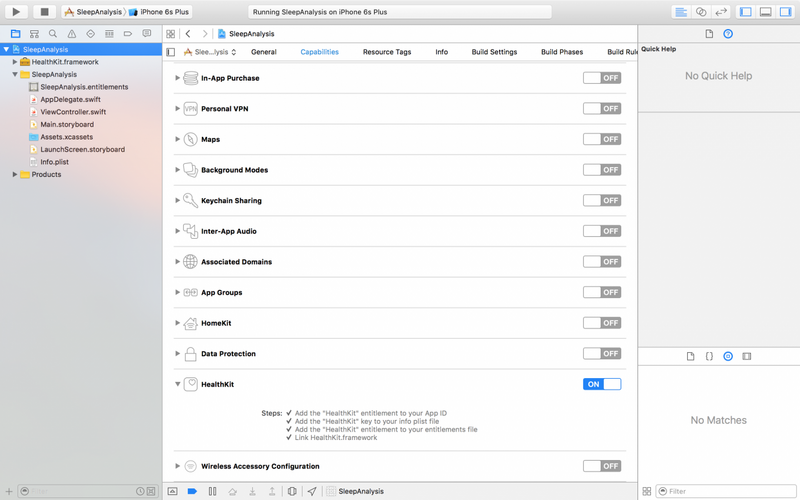This screenshot has width=800, height=500.
Task: Open the Project navigator folder icon
Action: 15,34
